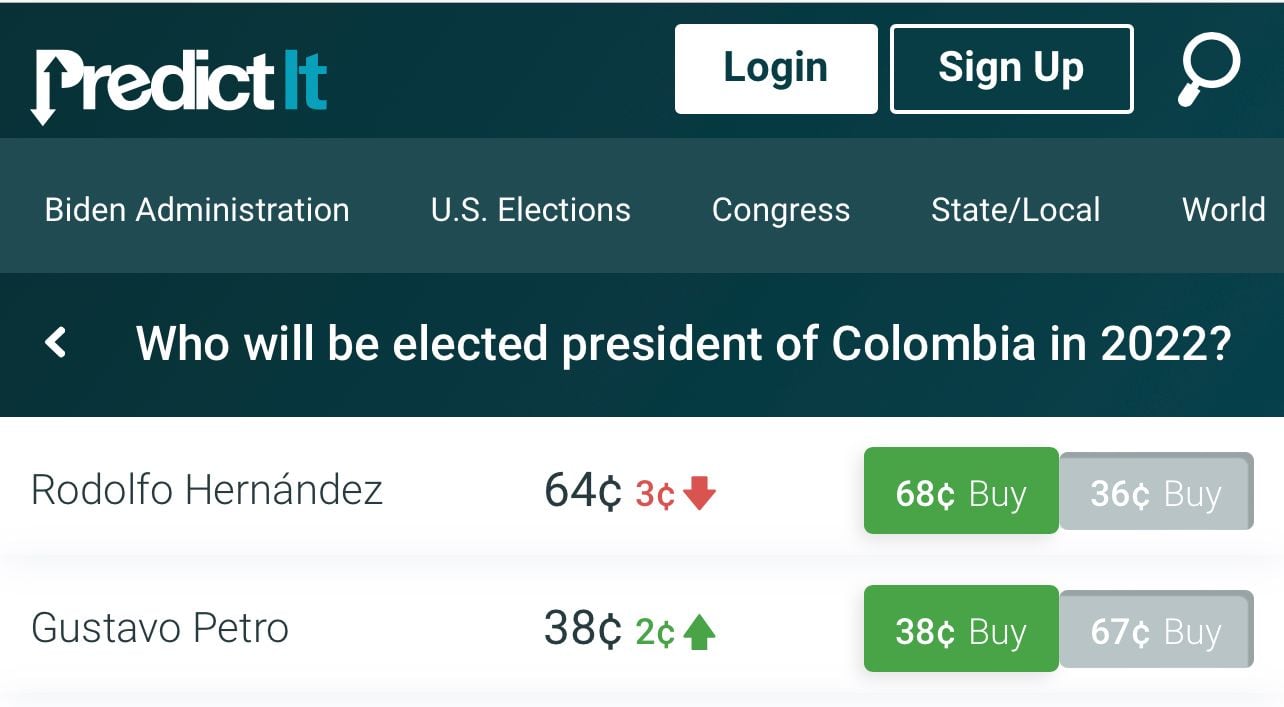Open the Gustavo Petro contract row
This screenshot has height=707, width=1284.
point(160,629)
